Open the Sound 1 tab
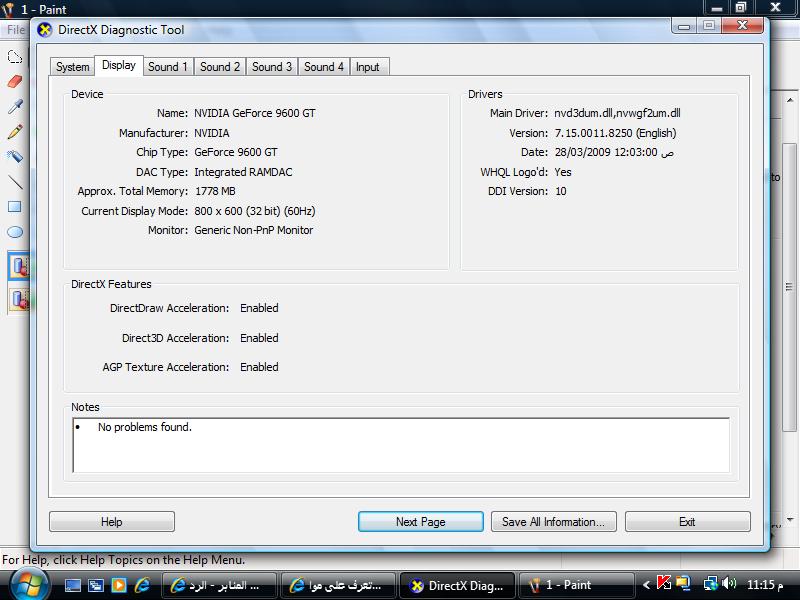Screen dimensions: 800x600 (x=168, y=67)
